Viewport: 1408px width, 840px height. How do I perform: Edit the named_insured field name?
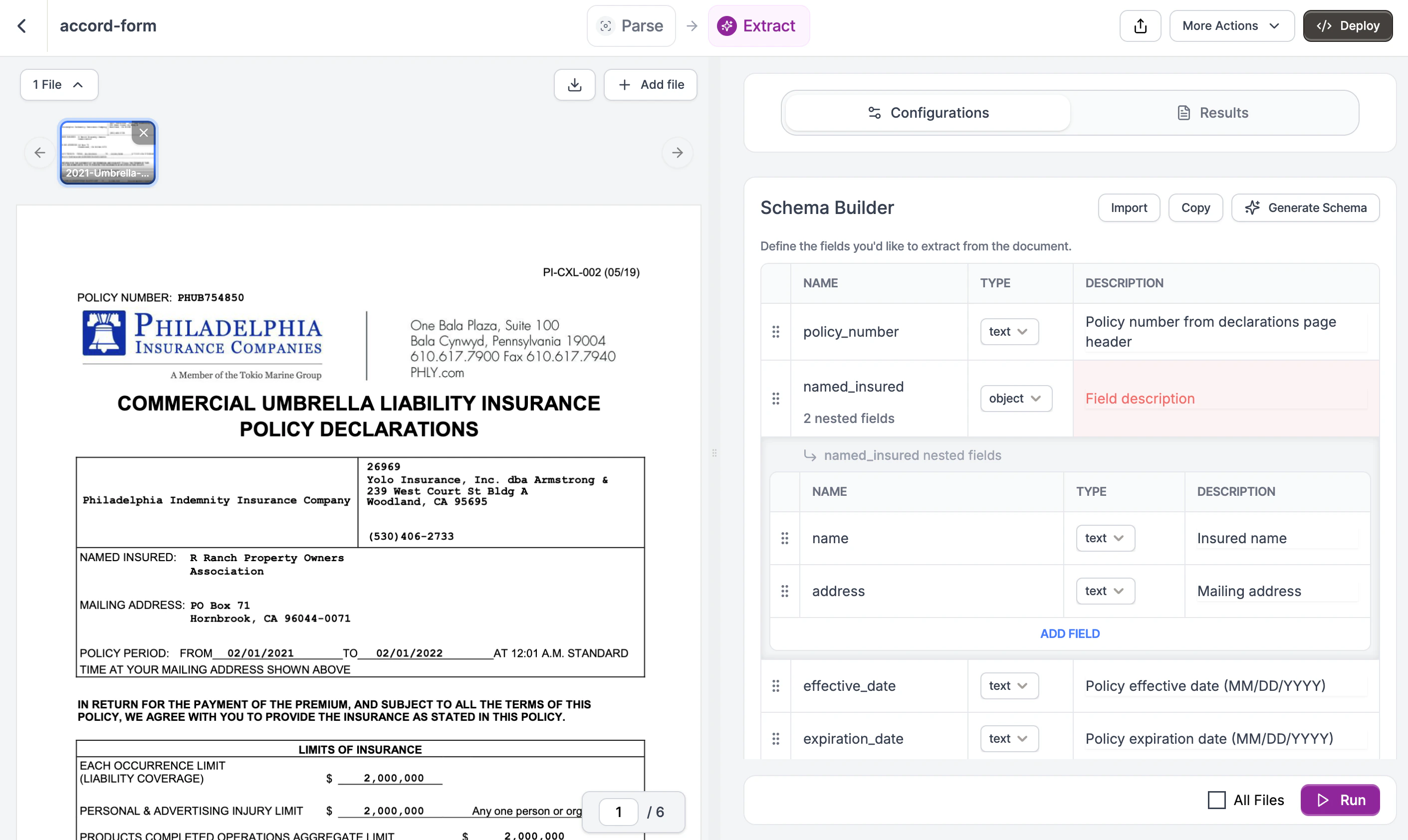853,387
